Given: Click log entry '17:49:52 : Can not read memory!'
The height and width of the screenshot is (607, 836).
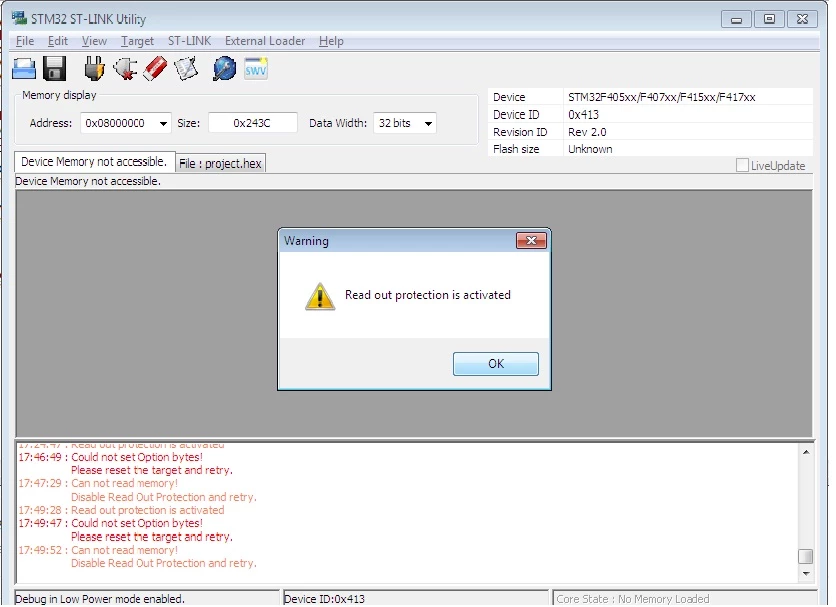Looking at the screenshot, I should [98, 550].
